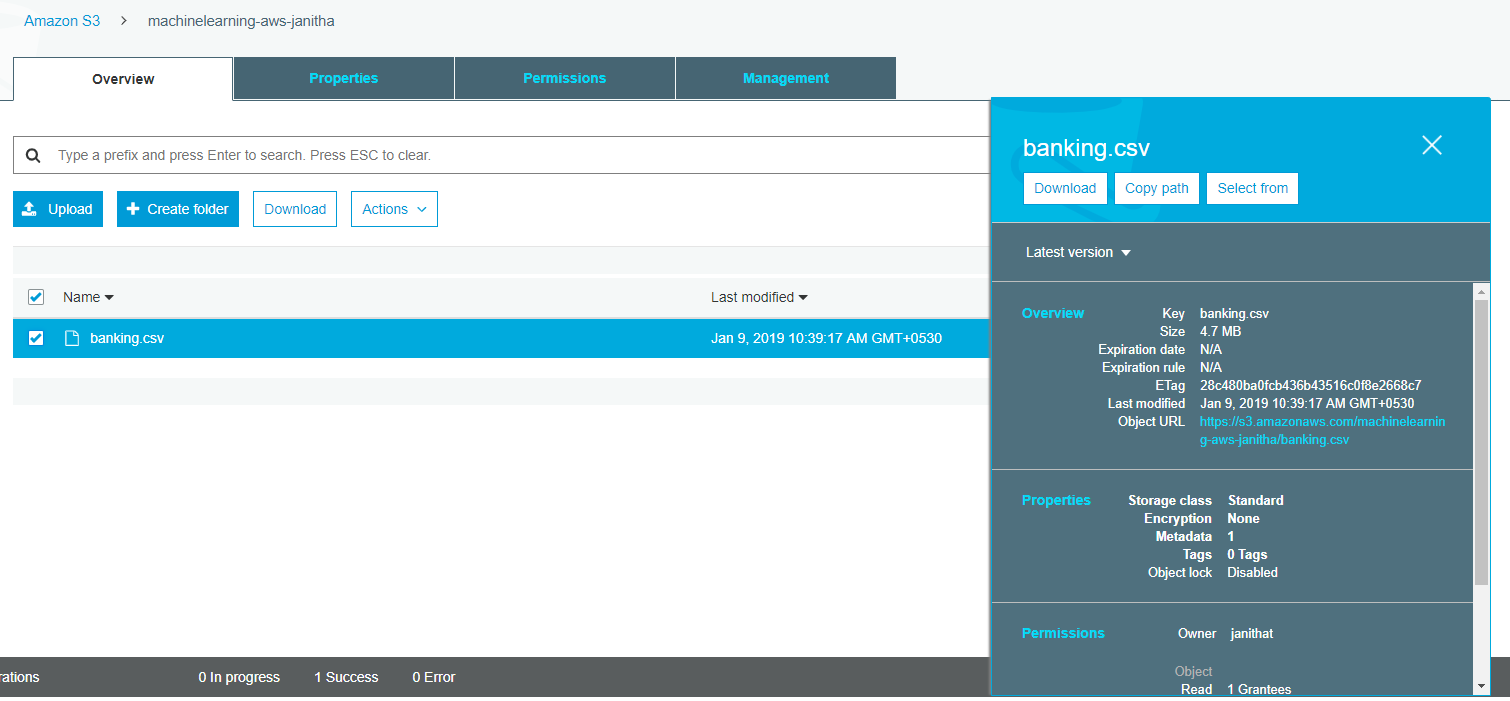This screenshot has width=1510, height=701.
Task: Open the Properties tab
Action: coord(344,78)
